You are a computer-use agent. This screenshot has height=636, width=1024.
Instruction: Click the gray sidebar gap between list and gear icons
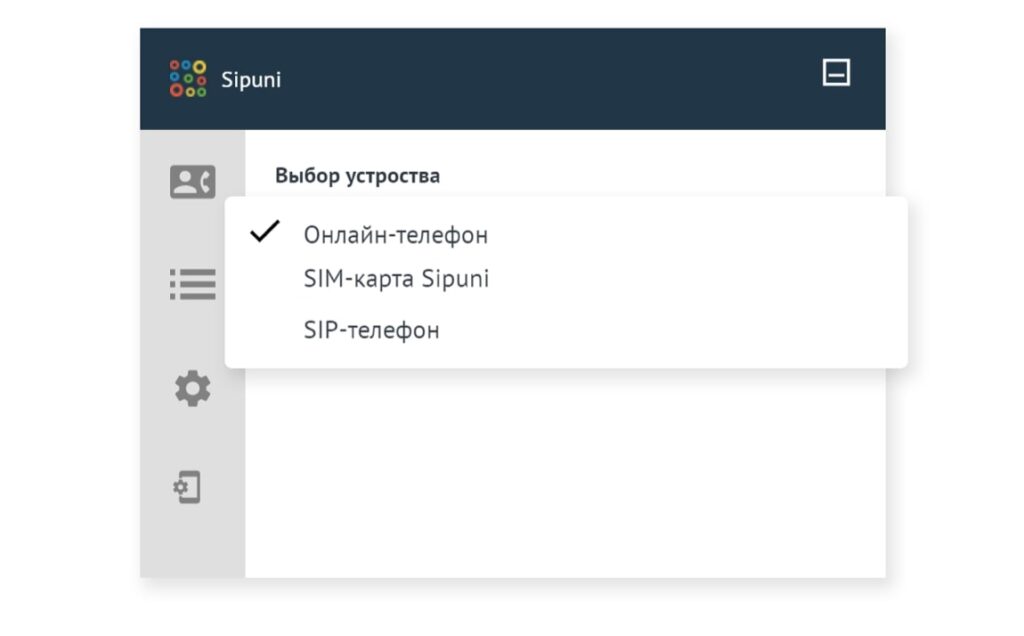click(192, 336)
